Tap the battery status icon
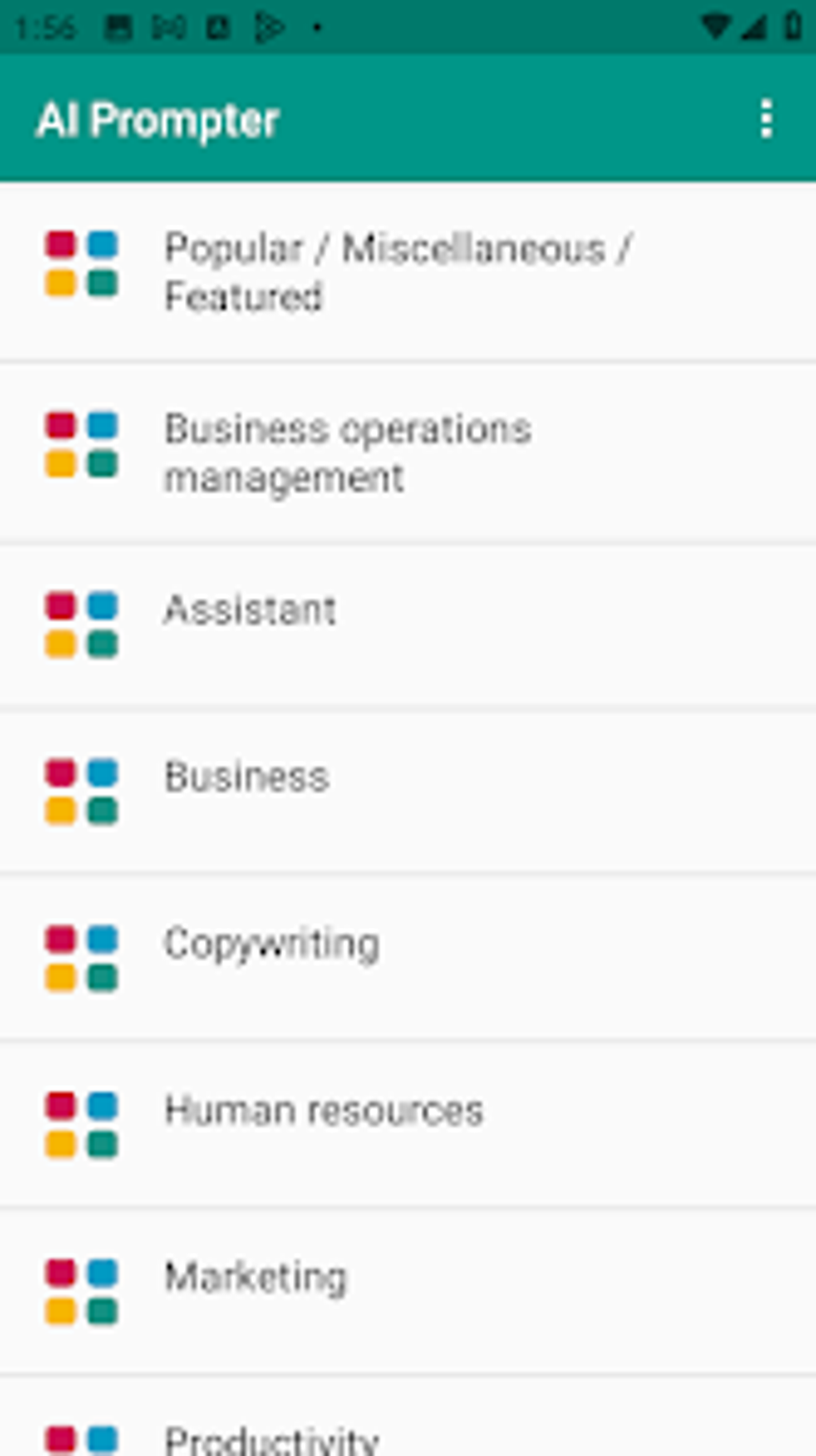Screen dimensions: 816x1456 793,26
